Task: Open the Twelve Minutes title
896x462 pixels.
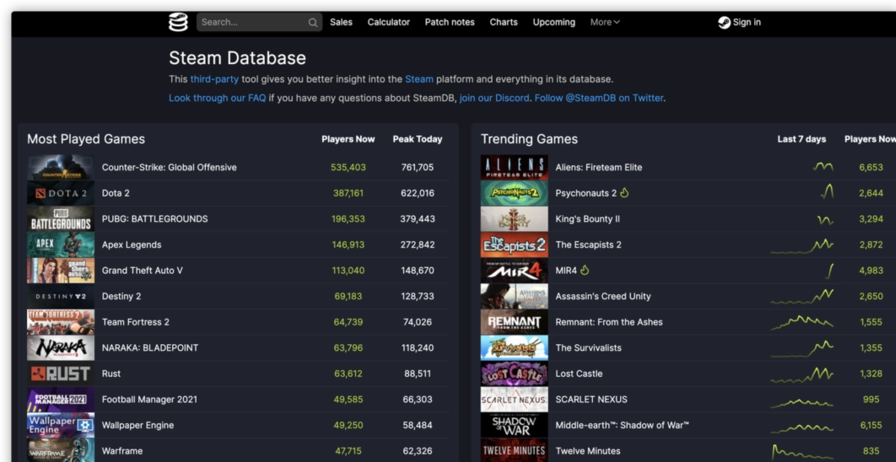Action: click(x=588, y=451)
